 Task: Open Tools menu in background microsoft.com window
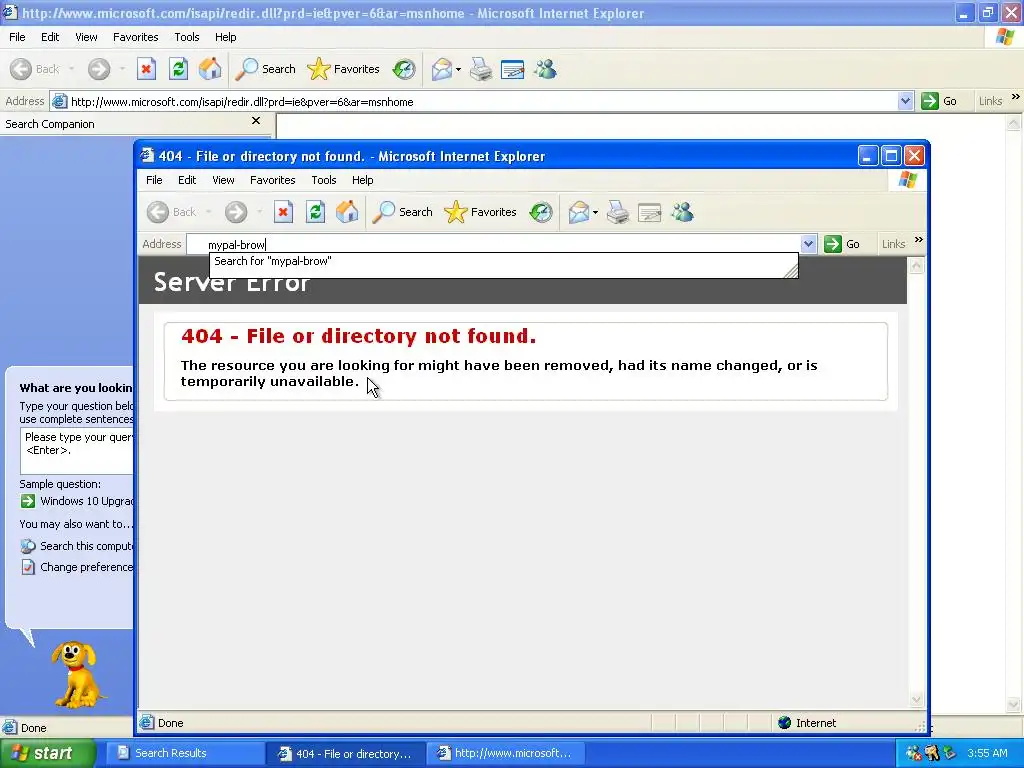[x=186, y=37]
